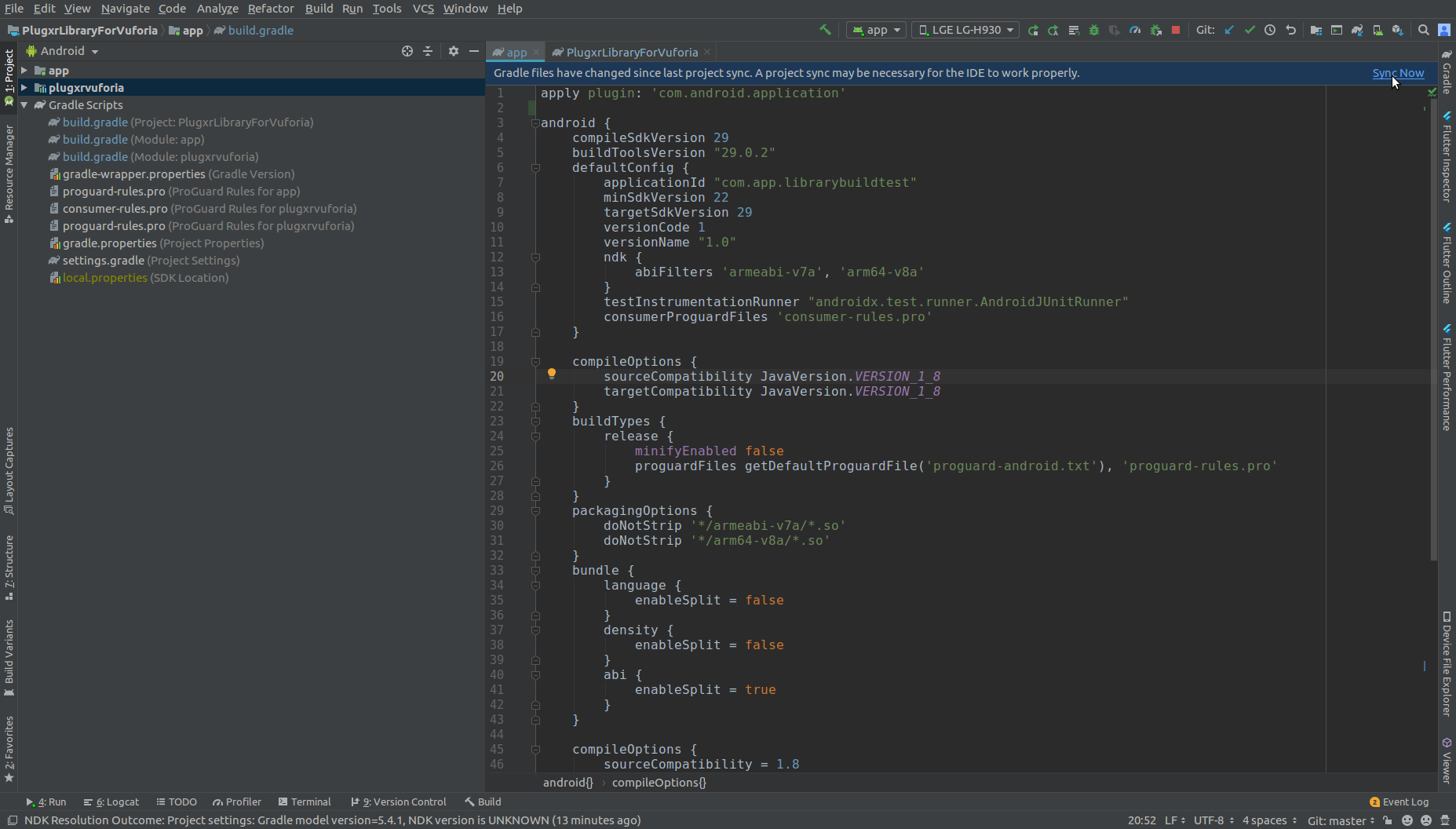Open the Profiler tool window
Screen dimensions: 1456x829
pyautogui.click(x=237, y=802)
